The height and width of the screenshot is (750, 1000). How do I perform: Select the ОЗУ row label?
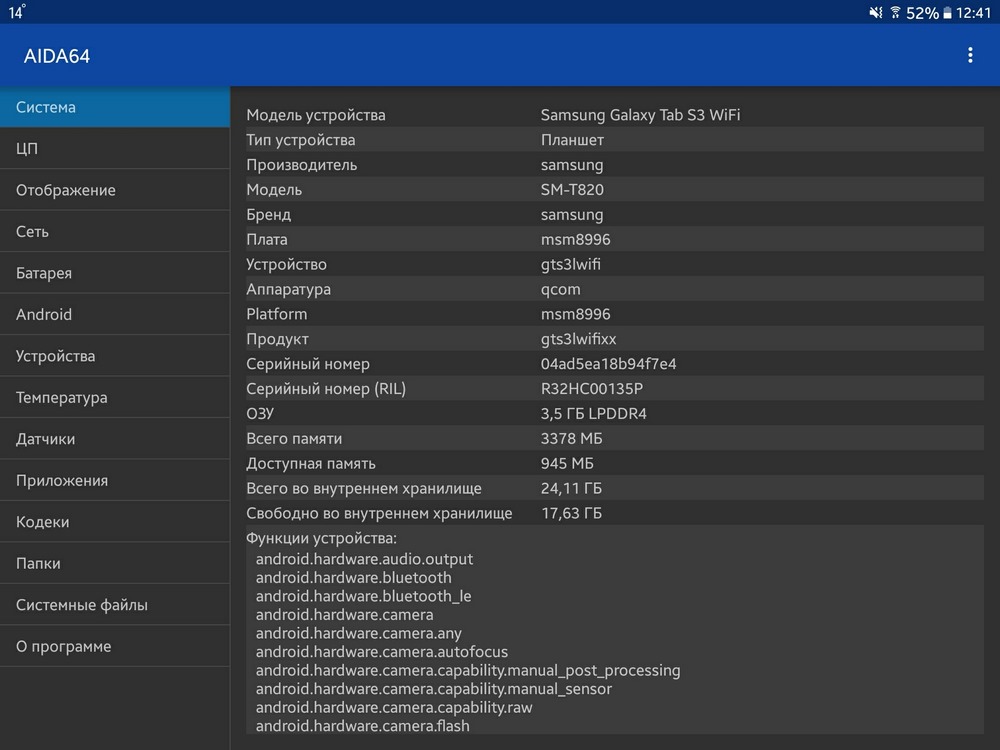260,413
